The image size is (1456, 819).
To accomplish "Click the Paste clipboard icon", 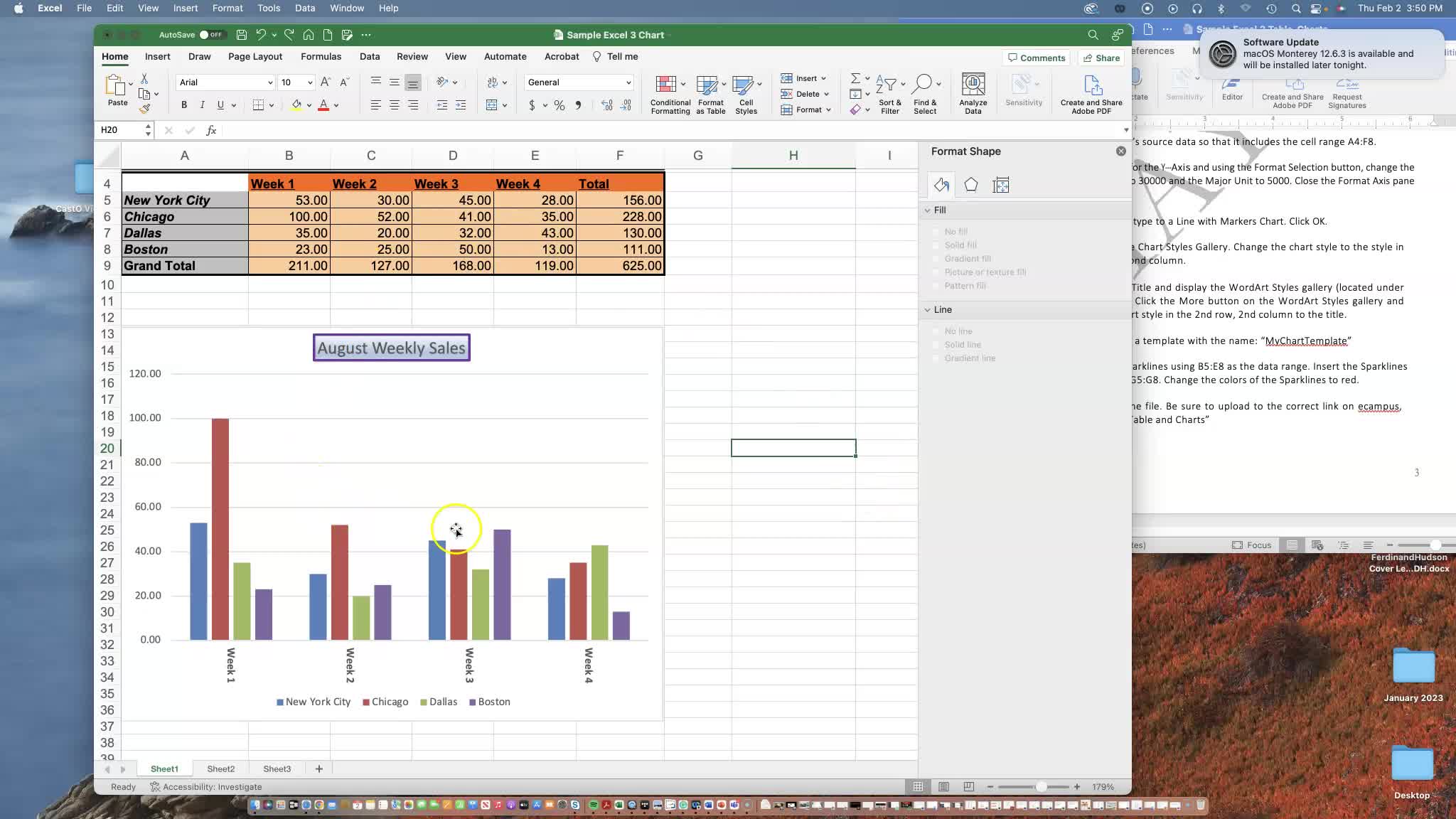I will (115, 85).
